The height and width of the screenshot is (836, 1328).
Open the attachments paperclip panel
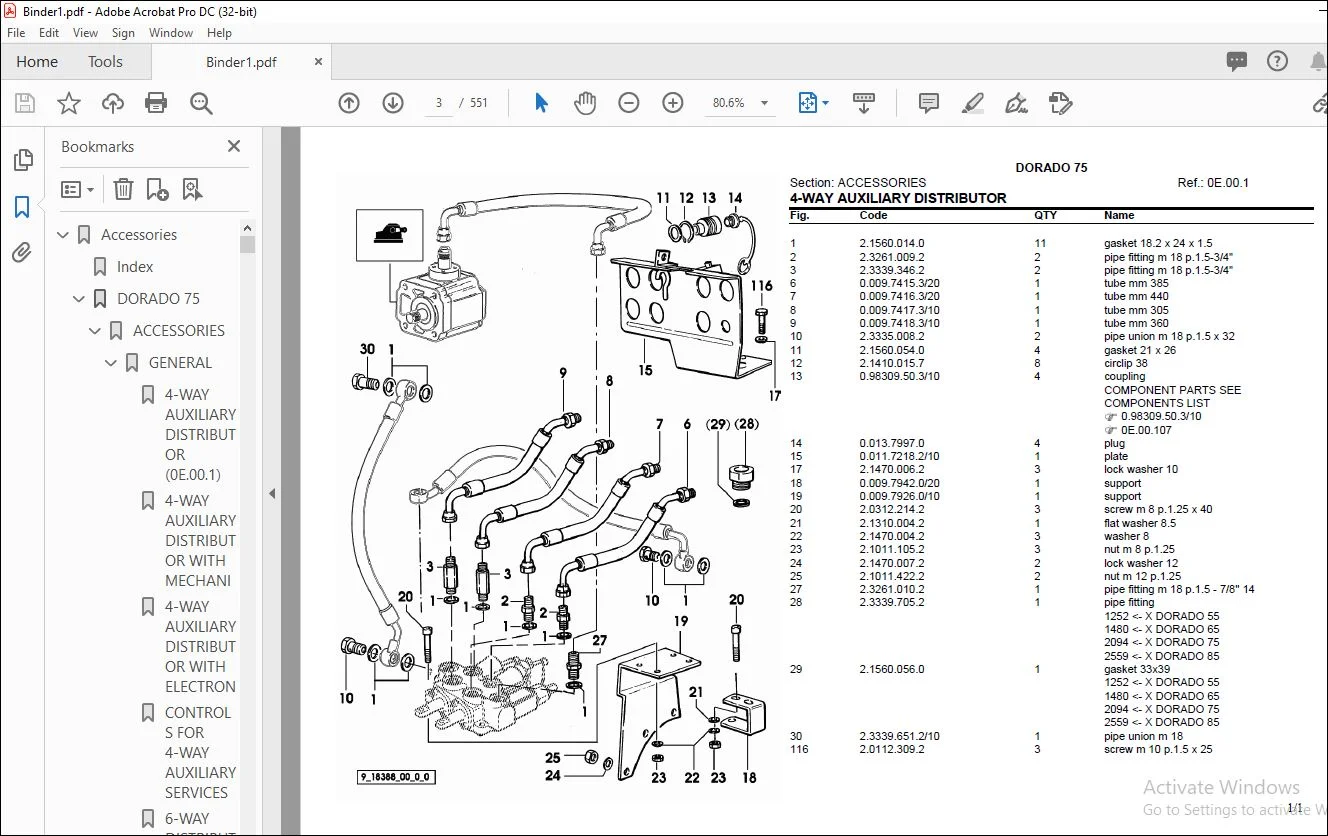22,252
